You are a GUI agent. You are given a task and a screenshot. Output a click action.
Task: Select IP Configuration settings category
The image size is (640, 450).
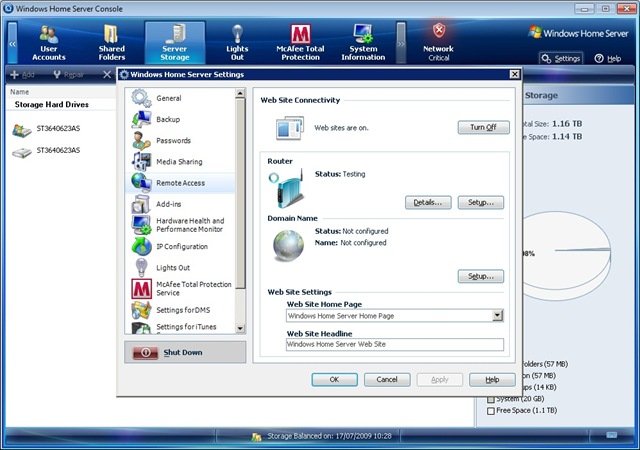(180, 247)
